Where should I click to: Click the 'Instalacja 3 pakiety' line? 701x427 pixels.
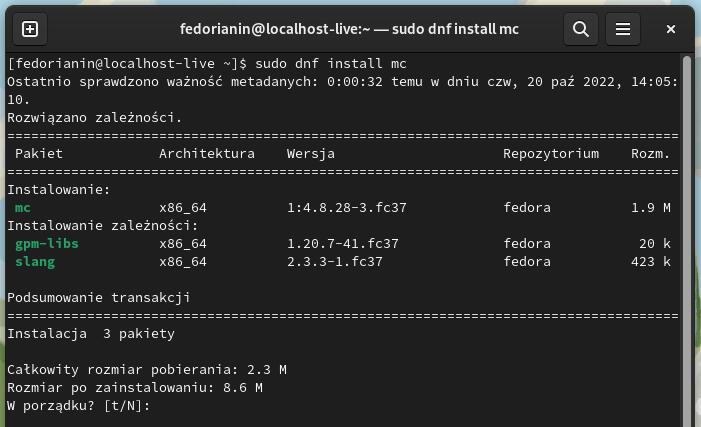(x=91, y=334)
